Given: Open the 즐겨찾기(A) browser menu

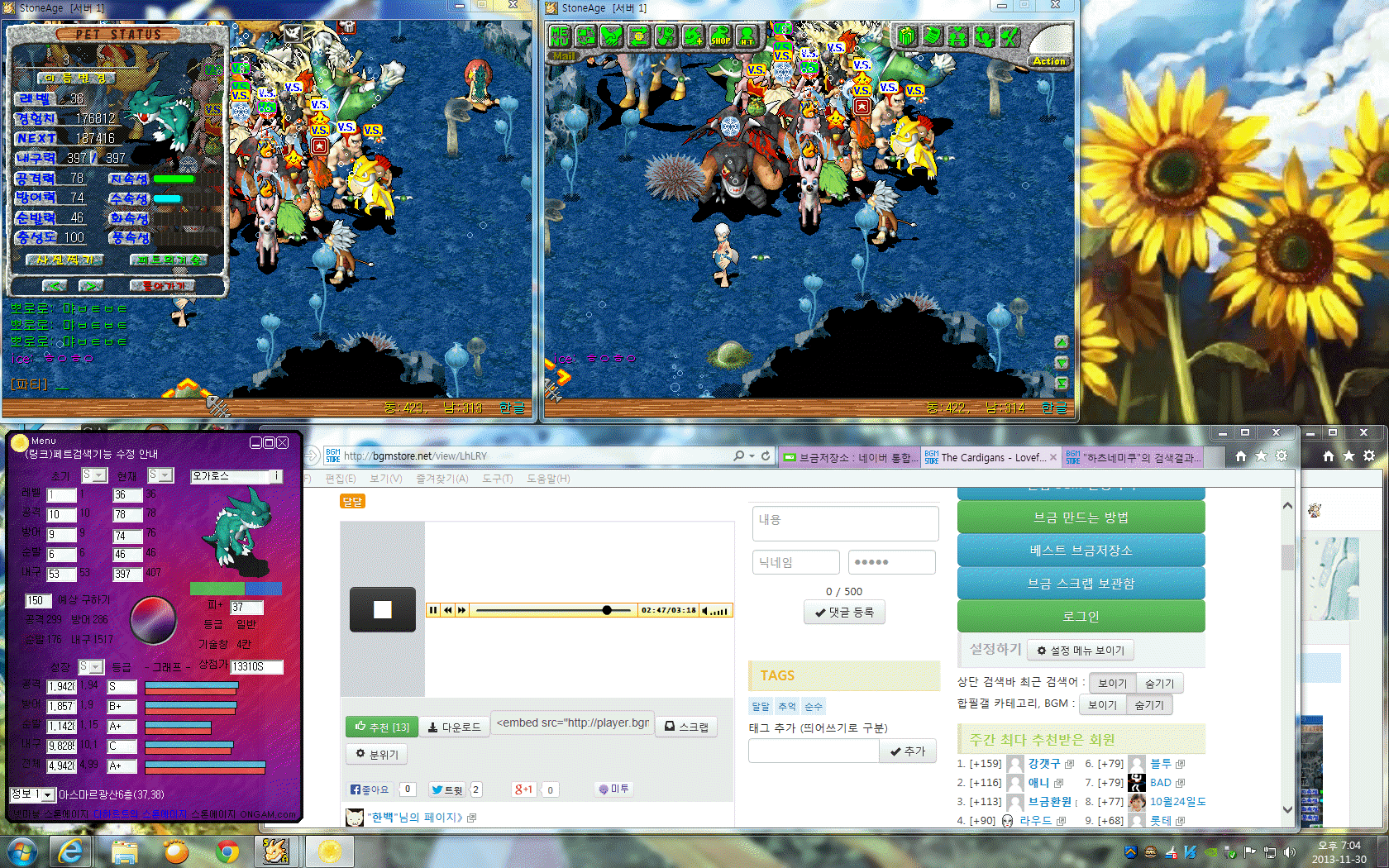Looking at the screenshot, I should coord(442,479).
